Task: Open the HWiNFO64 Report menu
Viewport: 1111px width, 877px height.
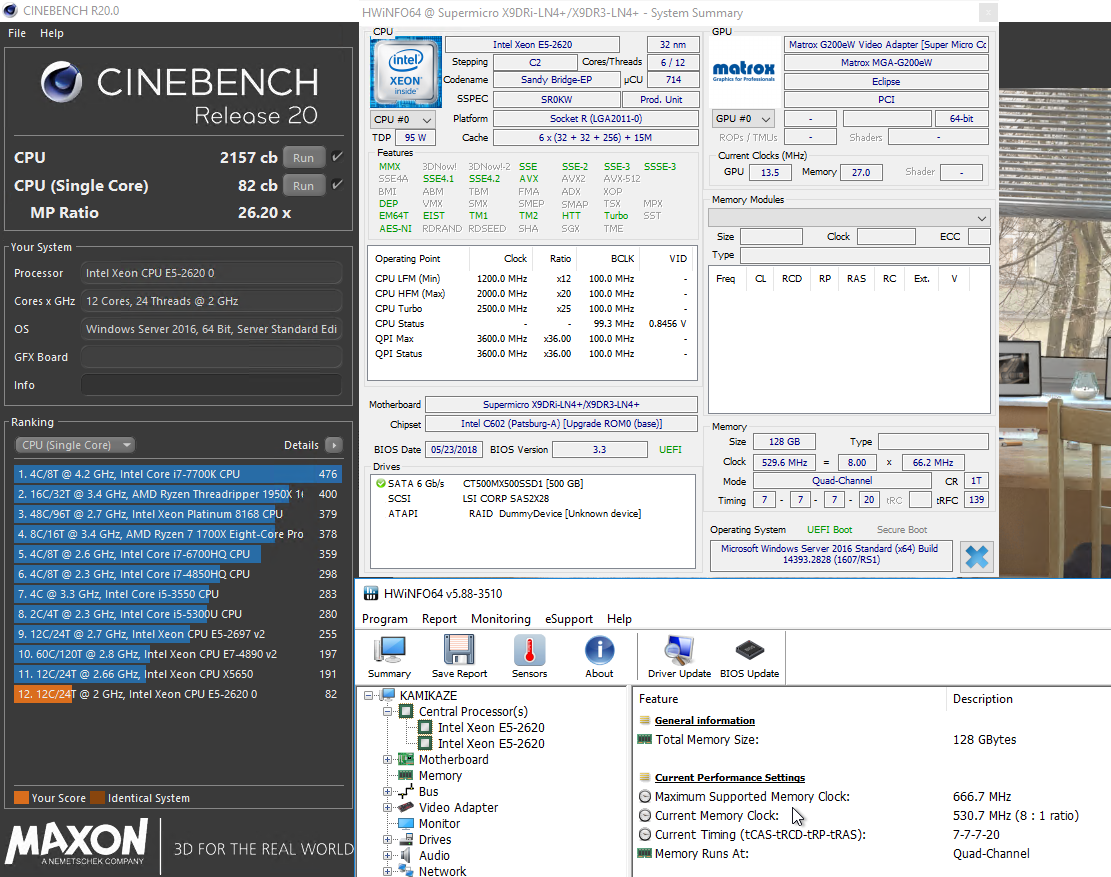Action: 439,618
